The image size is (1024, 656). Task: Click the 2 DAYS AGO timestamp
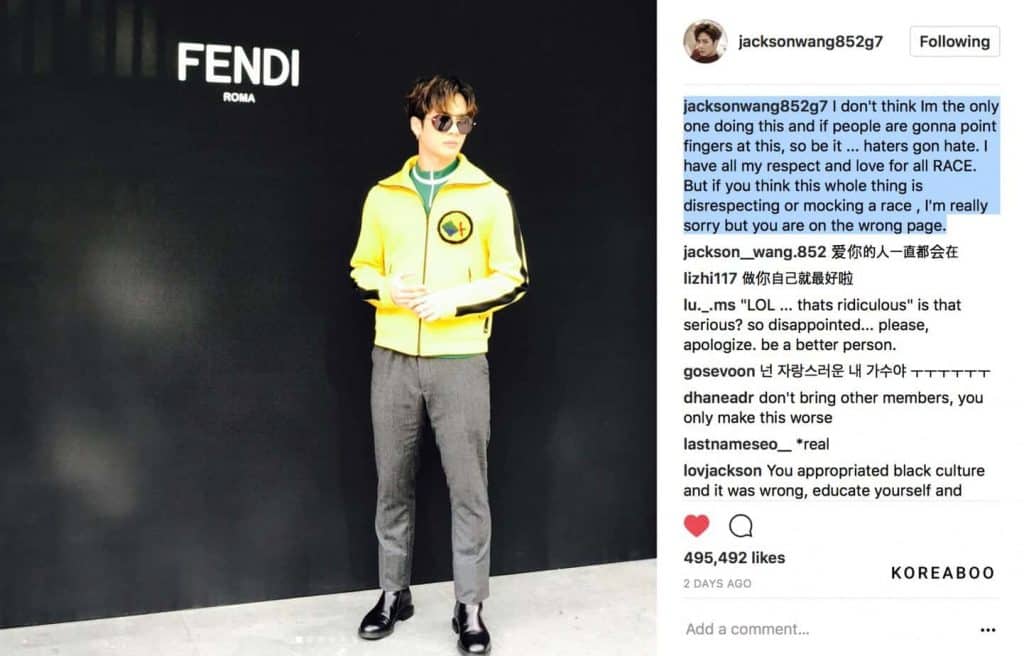717,583
